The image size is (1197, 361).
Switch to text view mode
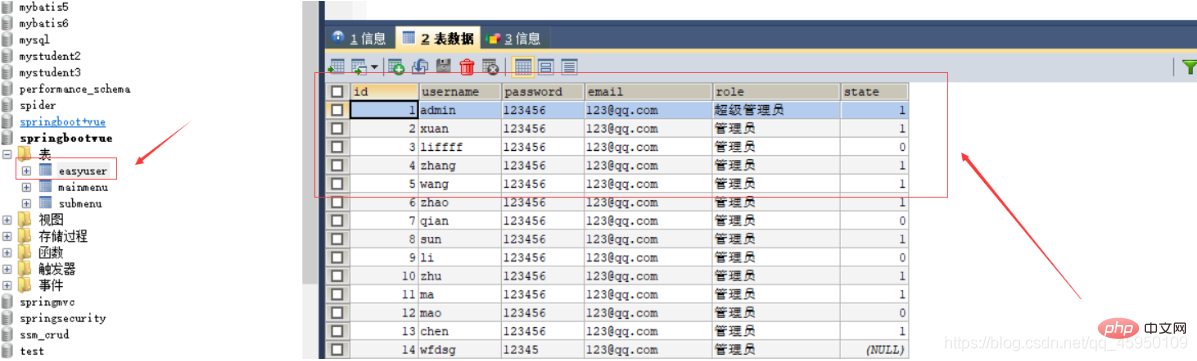point(569,67)
